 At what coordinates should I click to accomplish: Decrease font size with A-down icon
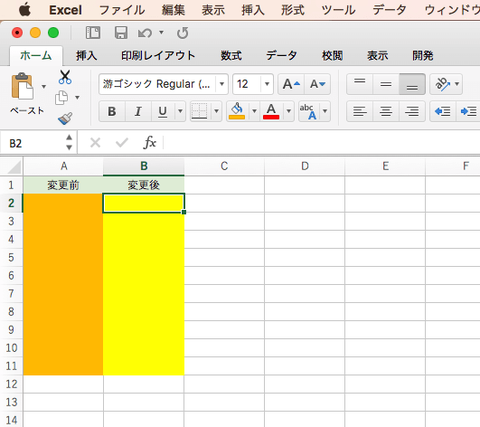coord(317,84)
